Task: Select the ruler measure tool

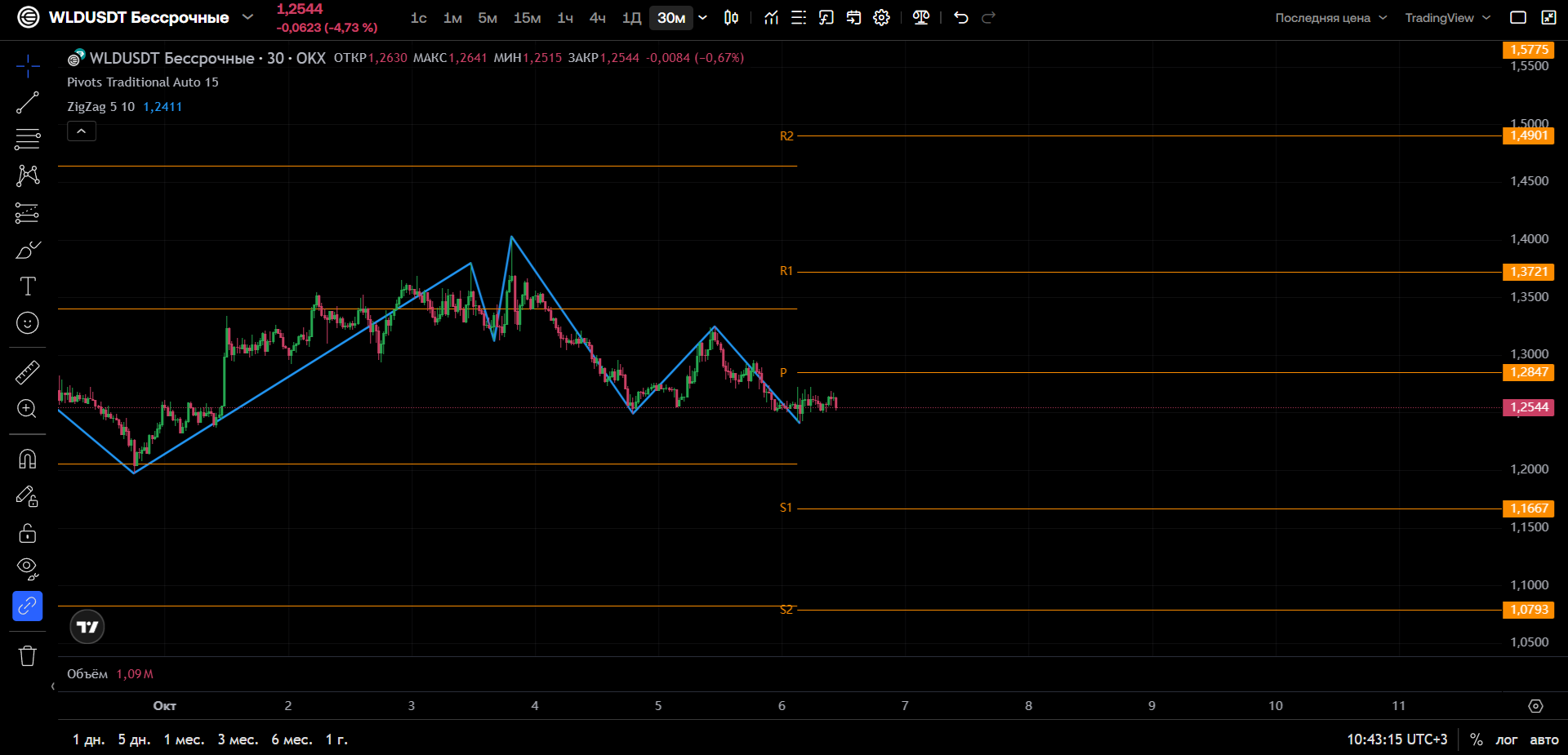Action: (x=27, y=372)
